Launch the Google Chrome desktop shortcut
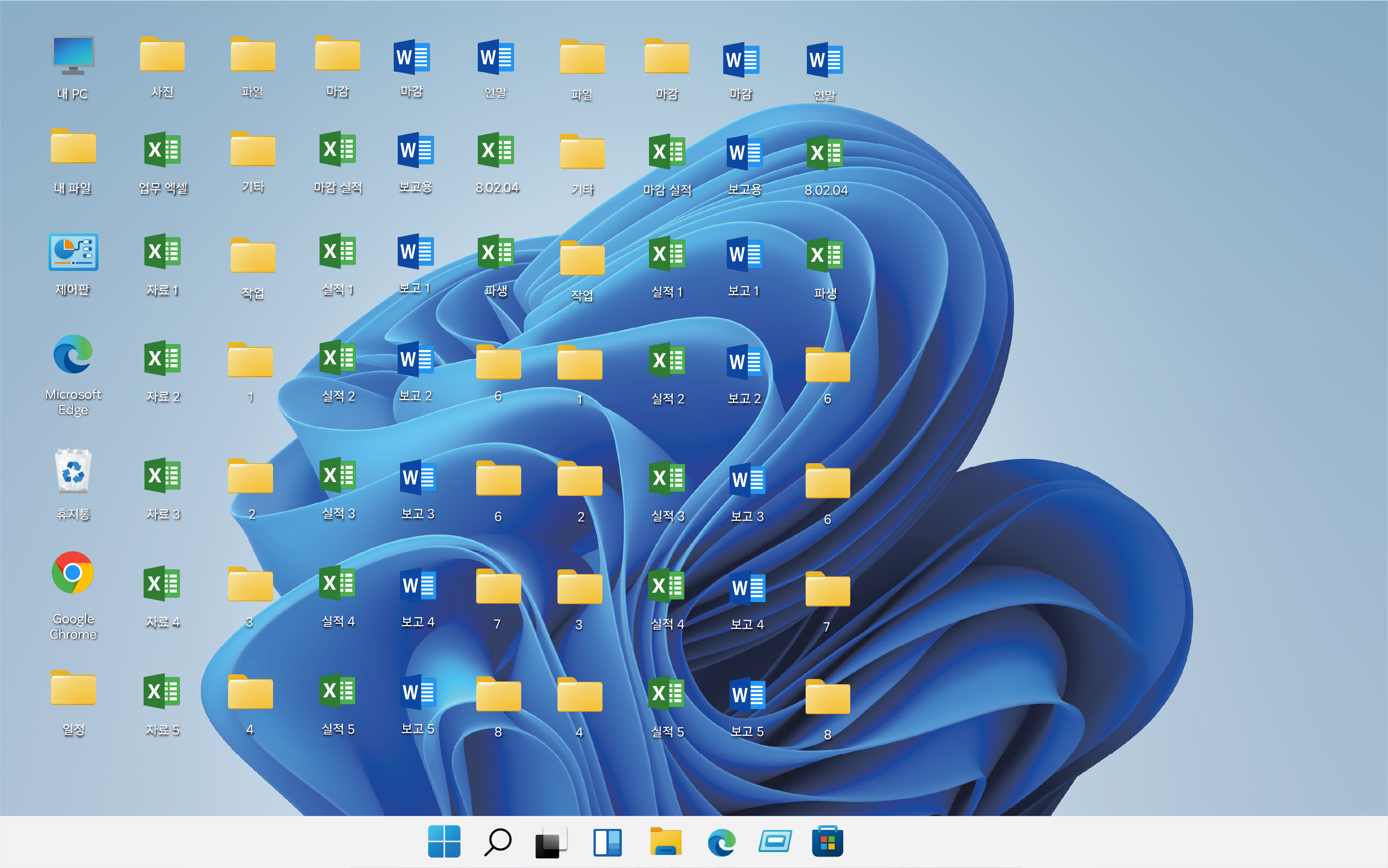The image size is (1388, 868). (x=73, y=573)
